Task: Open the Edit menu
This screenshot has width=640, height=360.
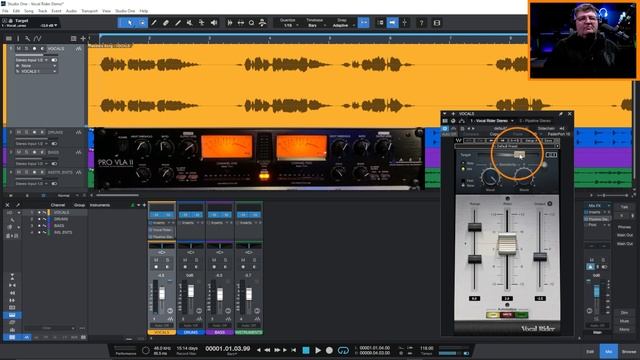Action: click(x=16, y=11)
